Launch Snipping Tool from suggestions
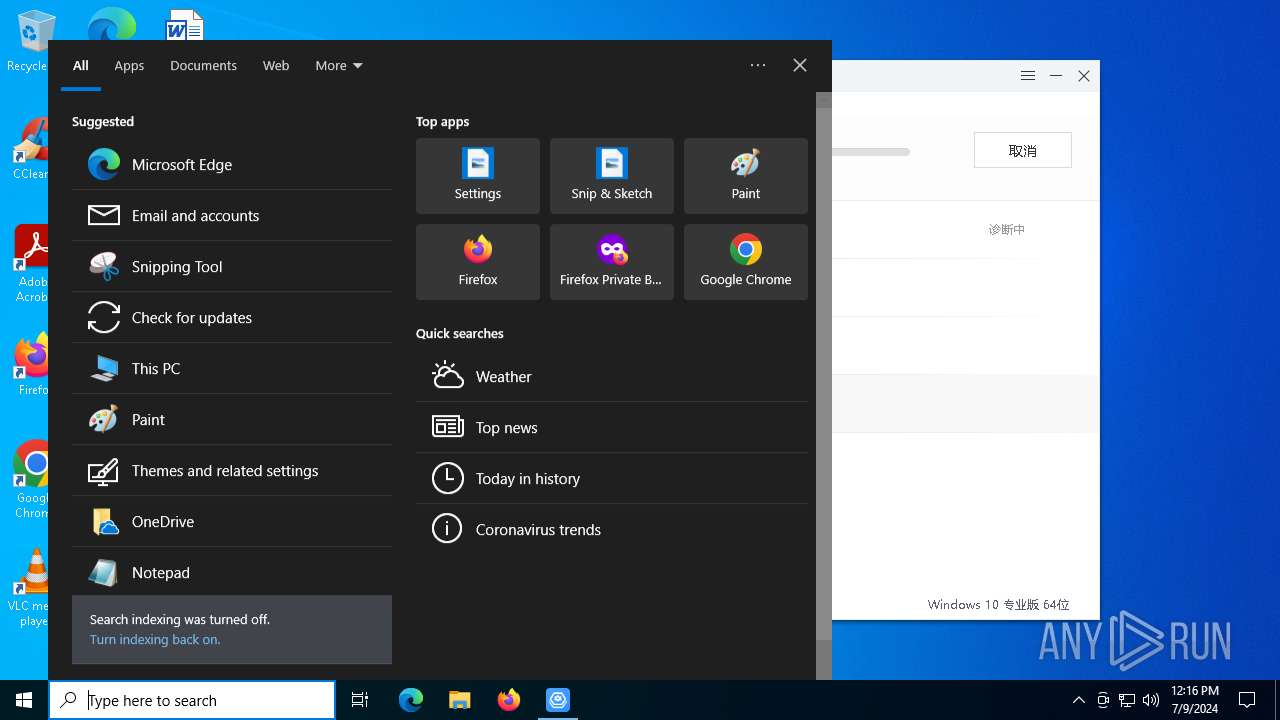Image resolution: width=1280 pixels, height=720 pixels. coord(232,267)
